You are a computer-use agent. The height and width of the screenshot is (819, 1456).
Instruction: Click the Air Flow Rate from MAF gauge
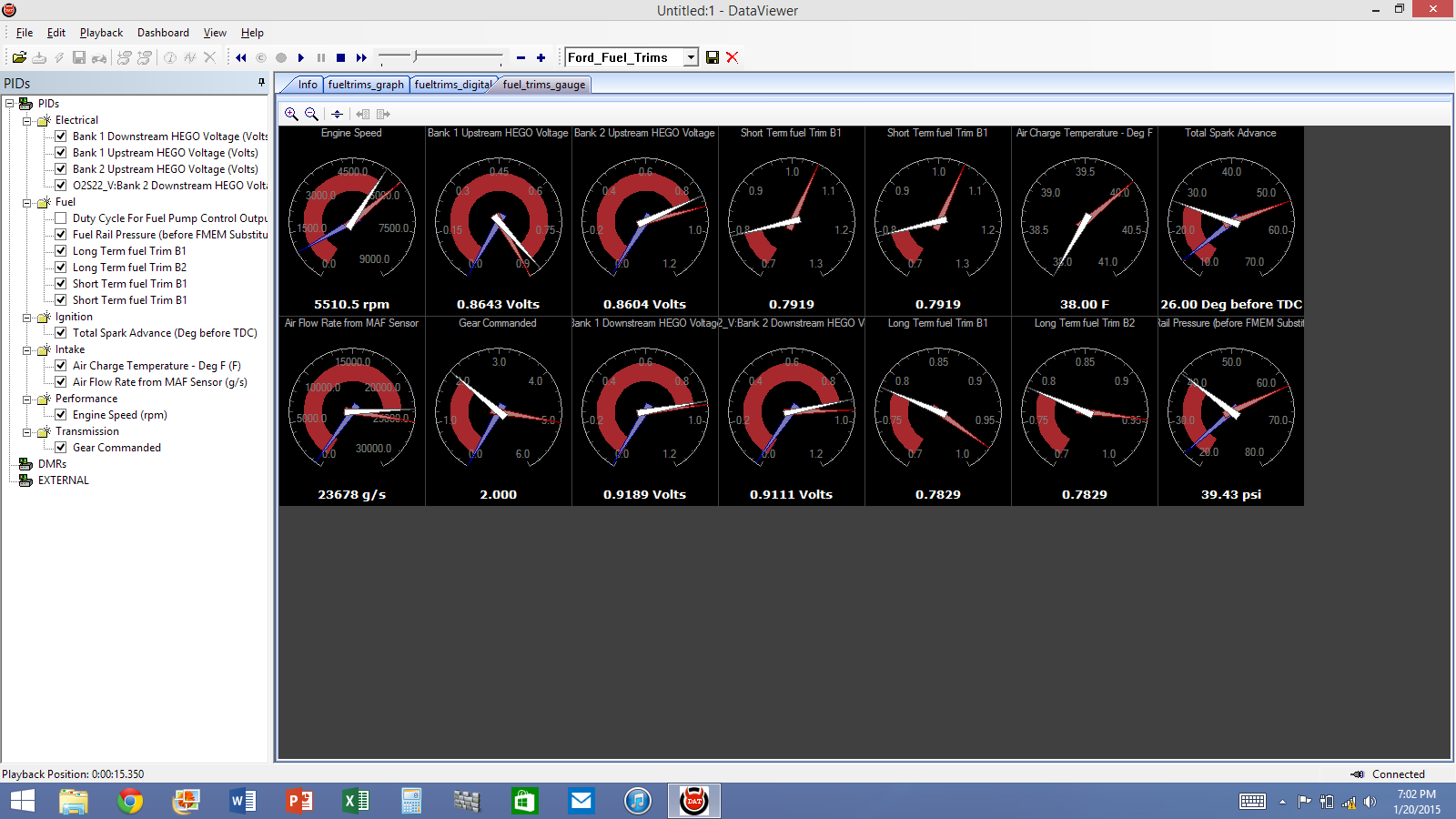[351, 411]
